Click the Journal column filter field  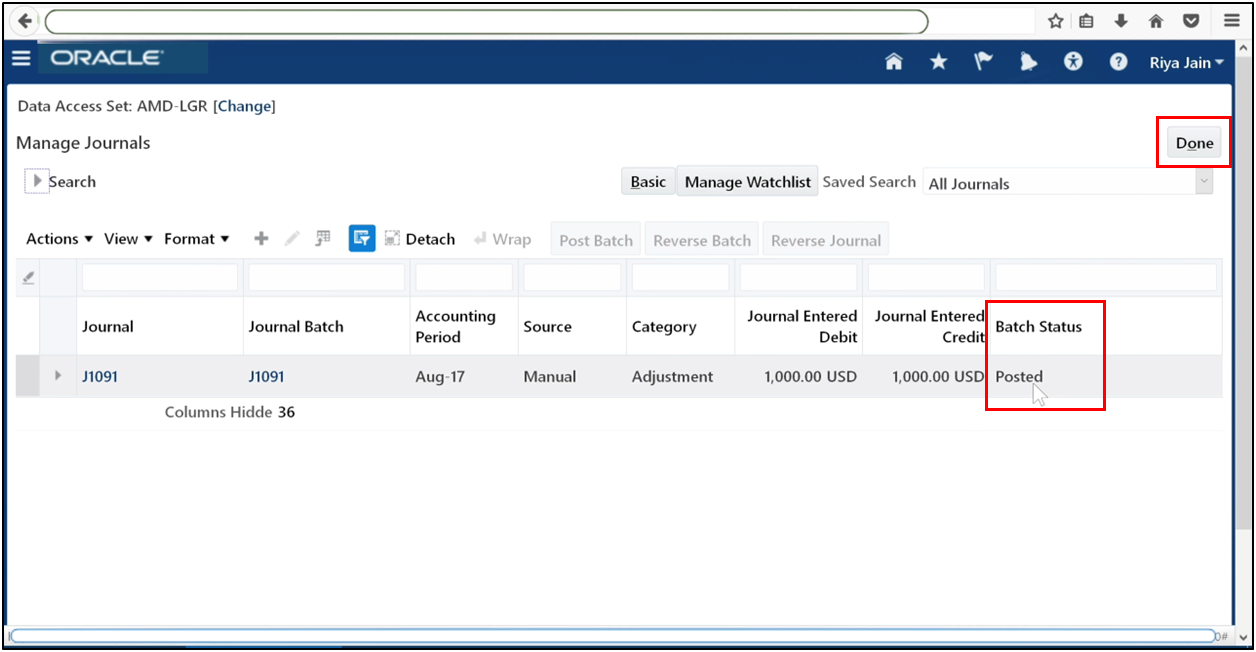tap(159, 277)
